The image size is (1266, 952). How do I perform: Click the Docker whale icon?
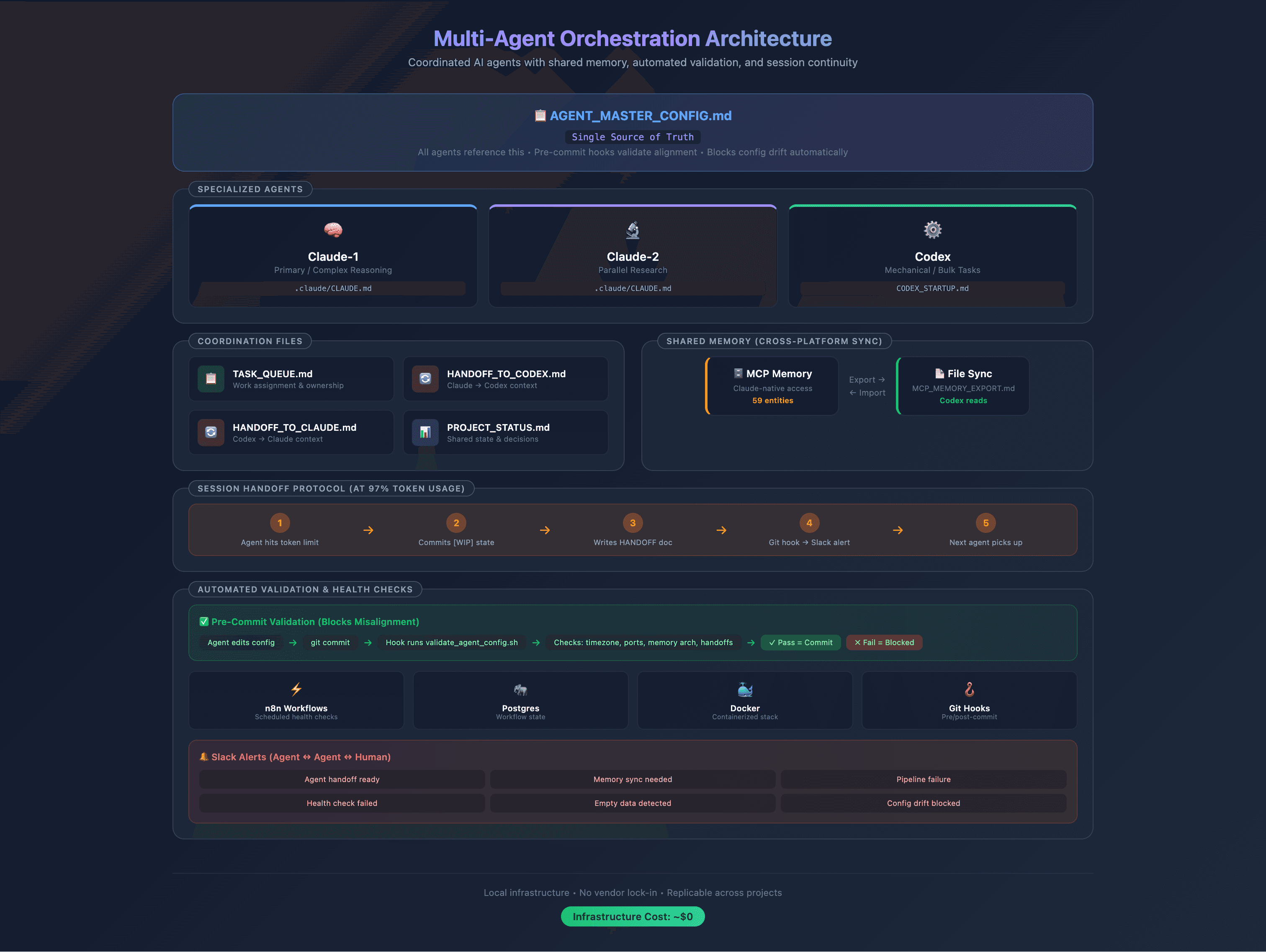(x=745, y=689)
